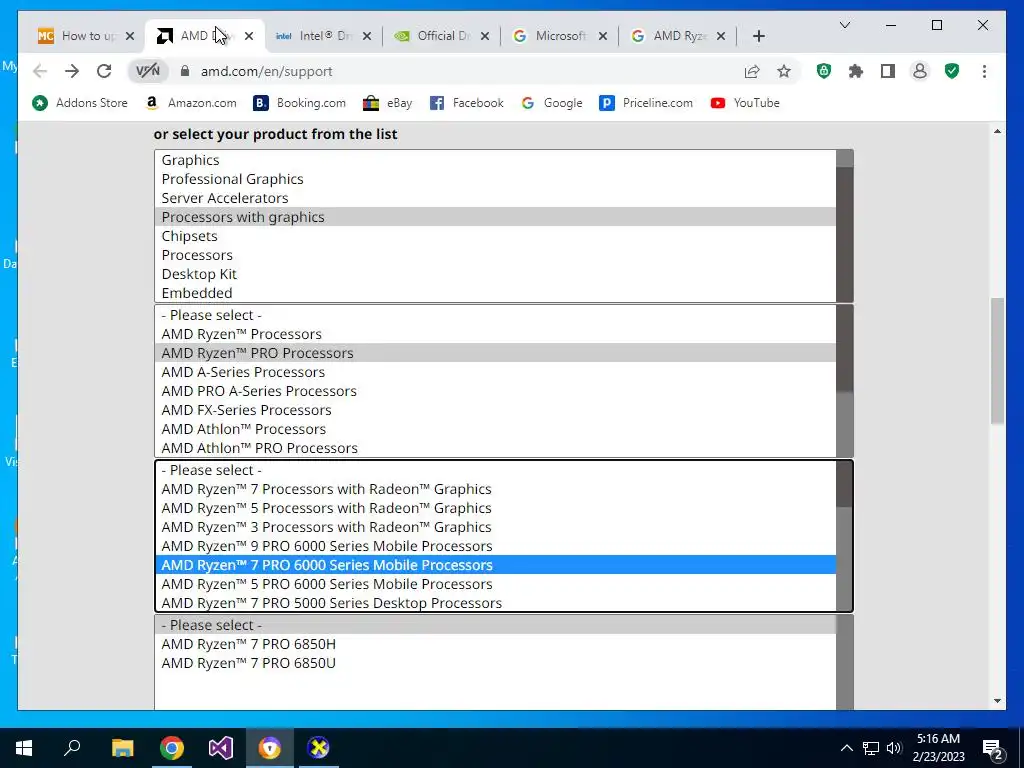This screenshot has height=768, width=1024.
Task: Open the Amazon.com bookmark
Action: click(x=191, y=103)
